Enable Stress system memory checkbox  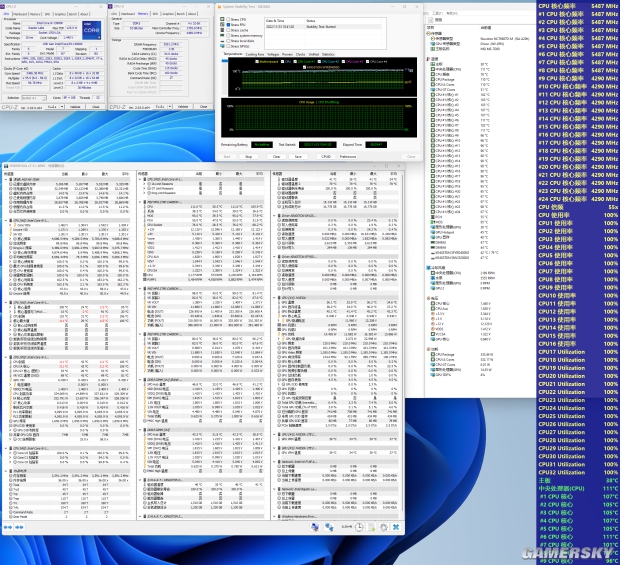click(x=228, y=36)
